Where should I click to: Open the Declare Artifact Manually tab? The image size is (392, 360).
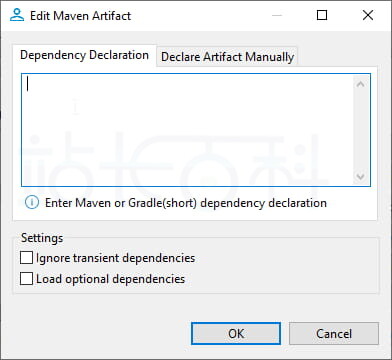(x=227, y=57)
